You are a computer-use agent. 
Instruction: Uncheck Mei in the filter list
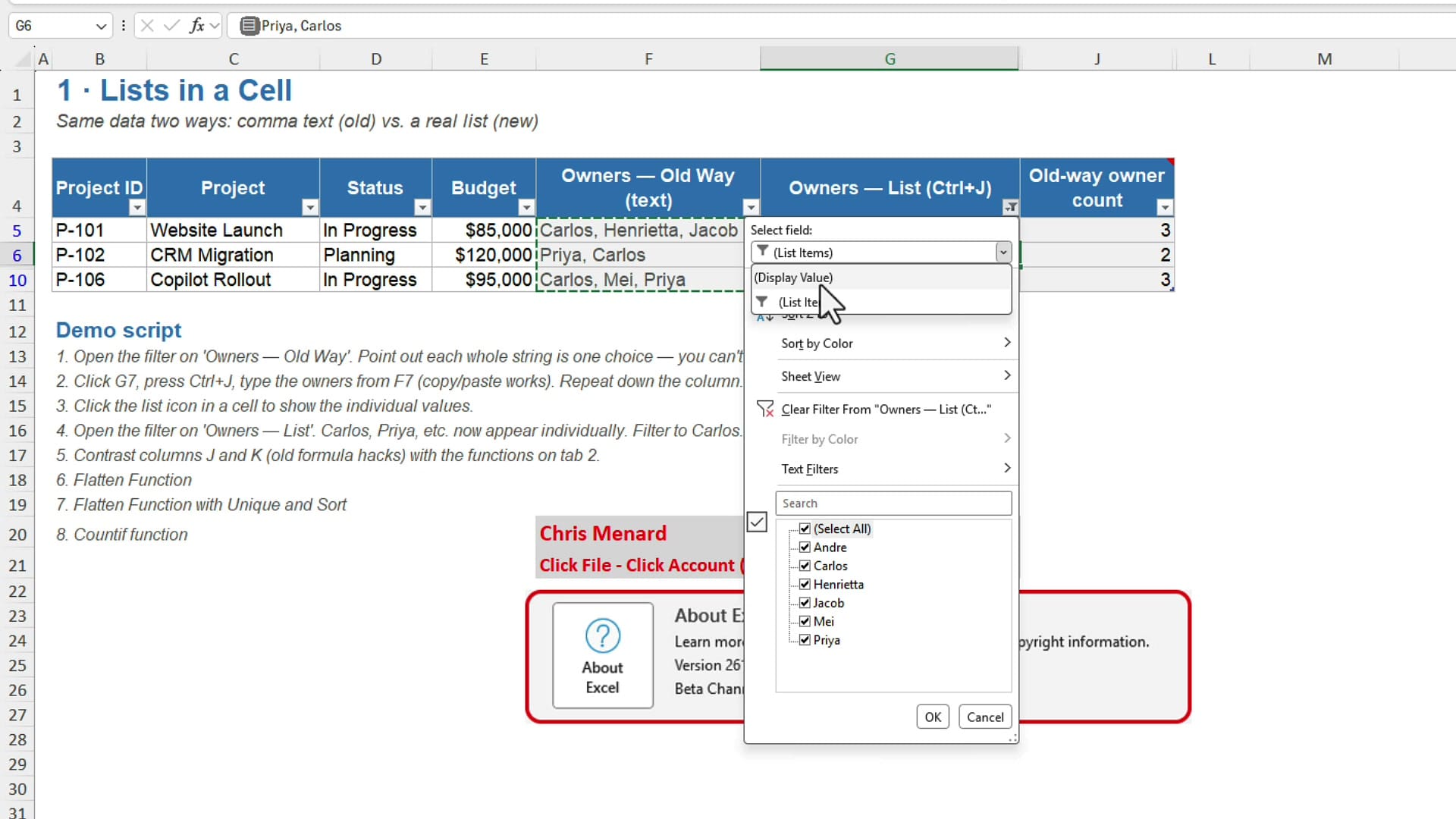pyautogui.click(x=805, y=622)
